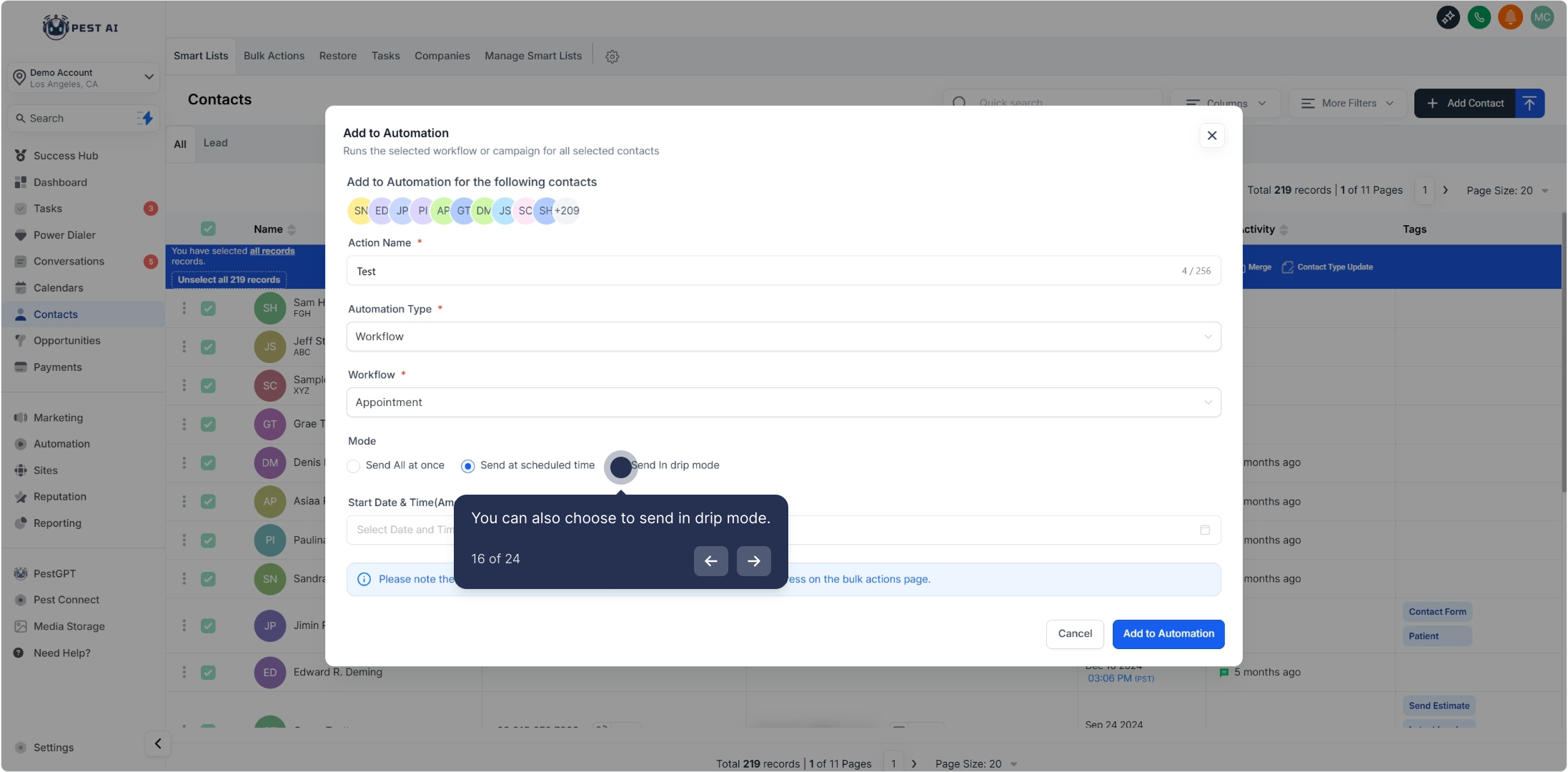Uncheck the Denis row checkbox
The image size is (1568, 772).
point(208,462)
